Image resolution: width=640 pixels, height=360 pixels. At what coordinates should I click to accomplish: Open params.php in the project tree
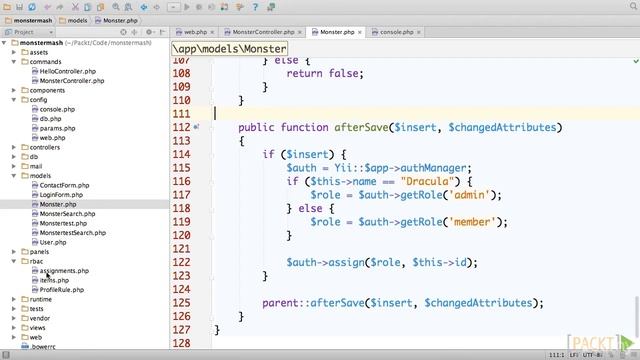[57, 128]
